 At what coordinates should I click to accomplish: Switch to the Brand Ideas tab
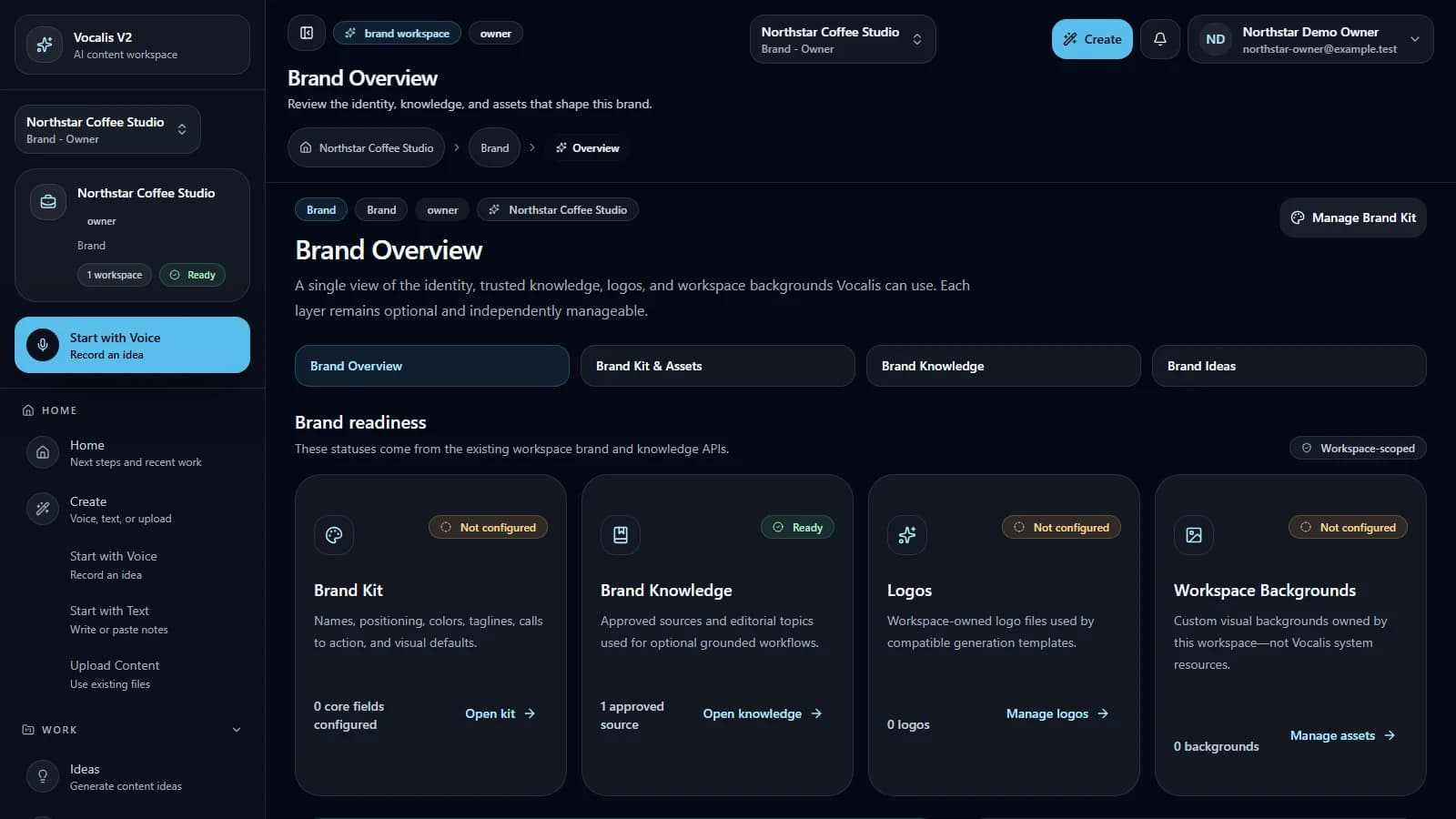pyautogui.click(x=1289, y=366)
